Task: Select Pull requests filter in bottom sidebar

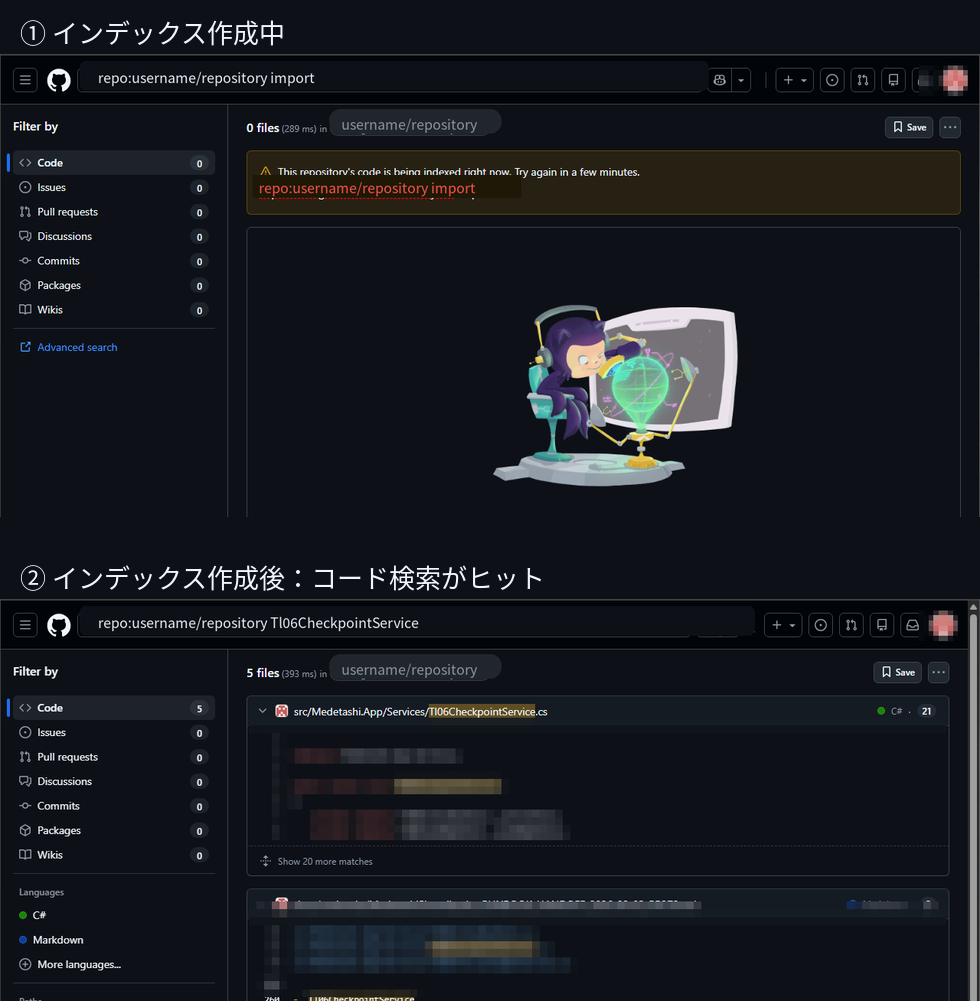Action: tap(114, 757)
